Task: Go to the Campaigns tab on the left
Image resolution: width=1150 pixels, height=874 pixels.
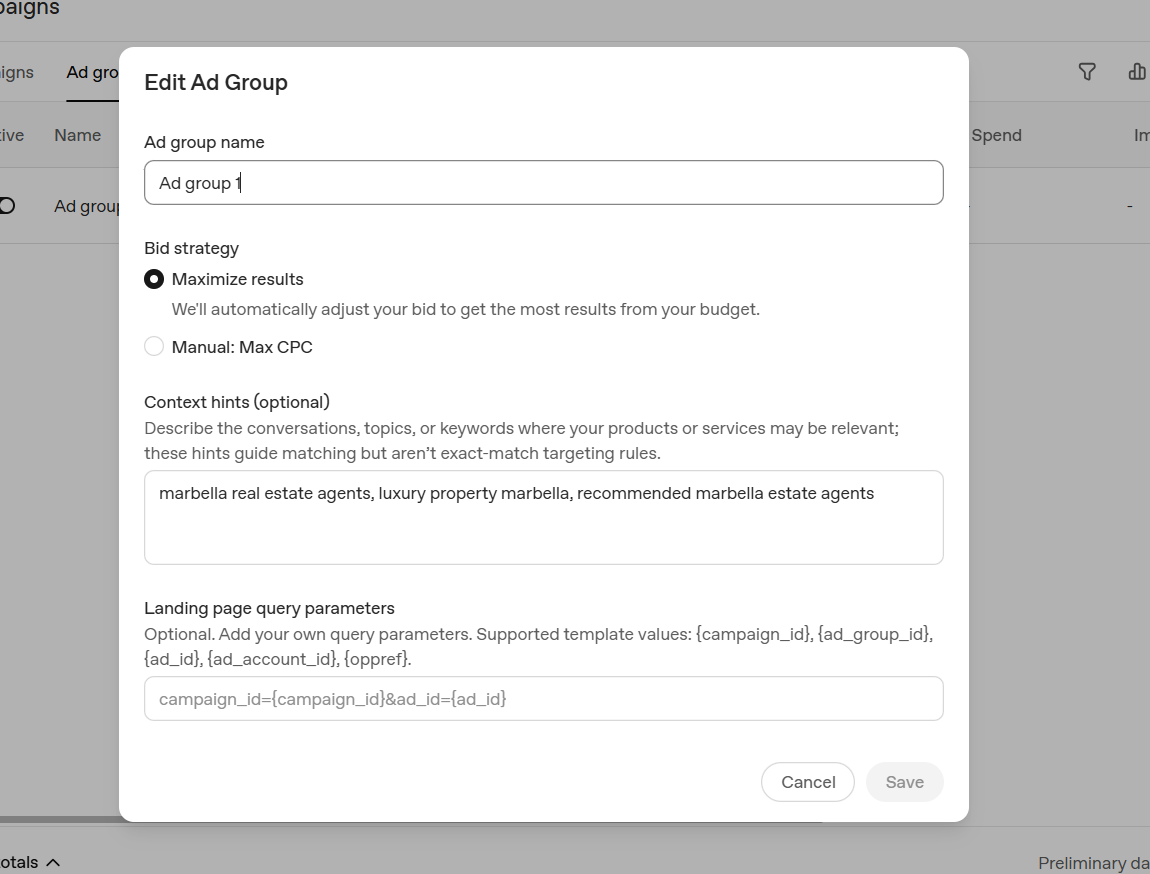Action: 16,72
